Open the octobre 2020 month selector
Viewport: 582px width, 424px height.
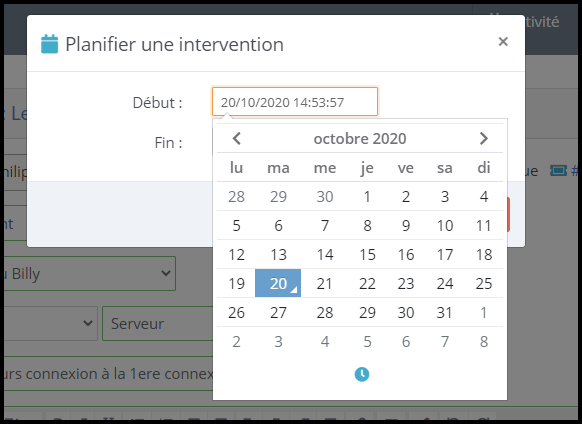pos(360,138)
